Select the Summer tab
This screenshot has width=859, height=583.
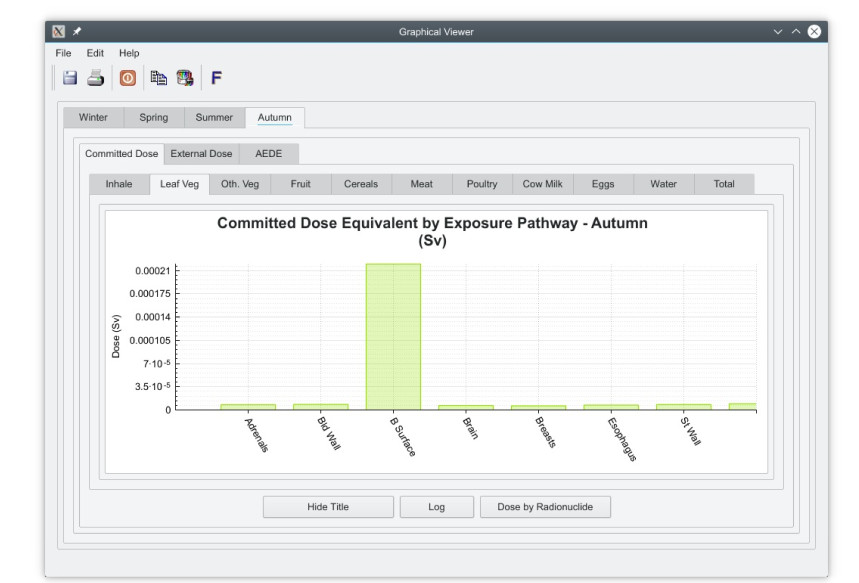pyautogui.click(x=214, y=117)
